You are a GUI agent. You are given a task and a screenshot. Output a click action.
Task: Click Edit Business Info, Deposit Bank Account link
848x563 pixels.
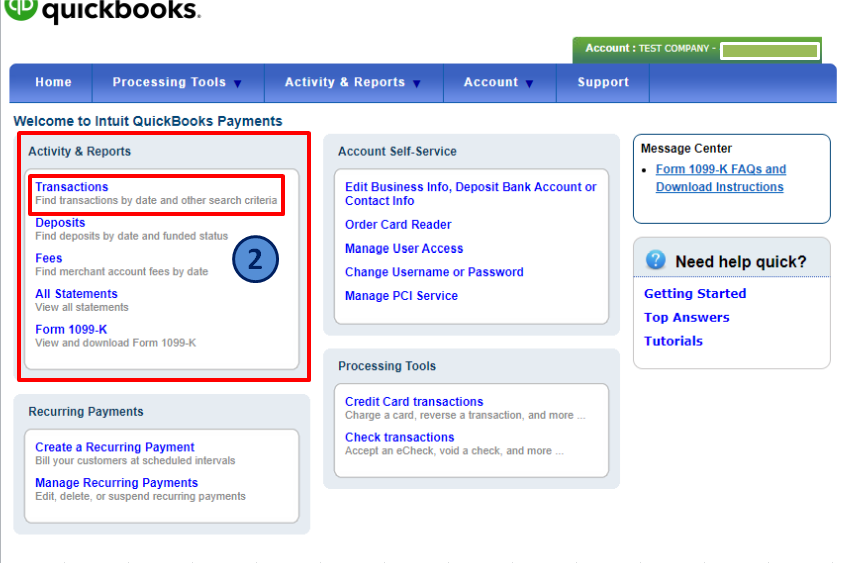(x=471, y=194)
